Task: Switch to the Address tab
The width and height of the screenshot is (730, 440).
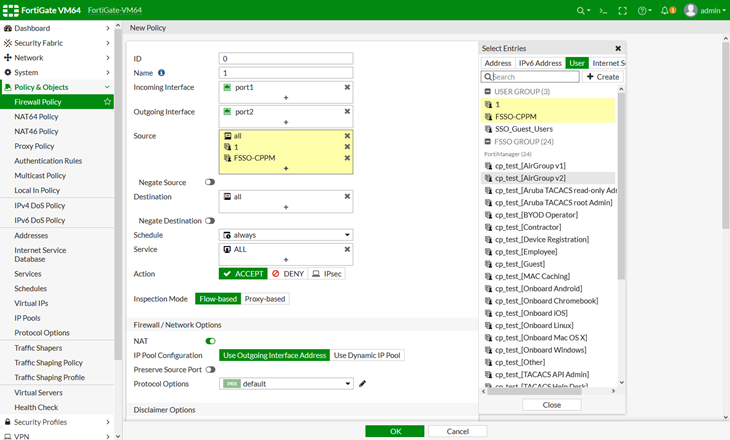Action: click(498, 63)
